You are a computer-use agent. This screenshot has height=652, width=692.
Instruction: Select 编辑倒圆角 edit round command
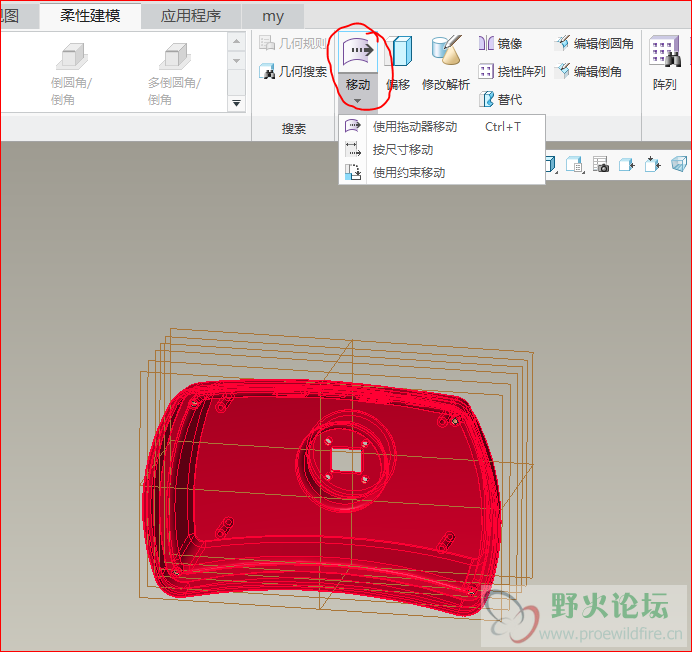coord(594,43)
